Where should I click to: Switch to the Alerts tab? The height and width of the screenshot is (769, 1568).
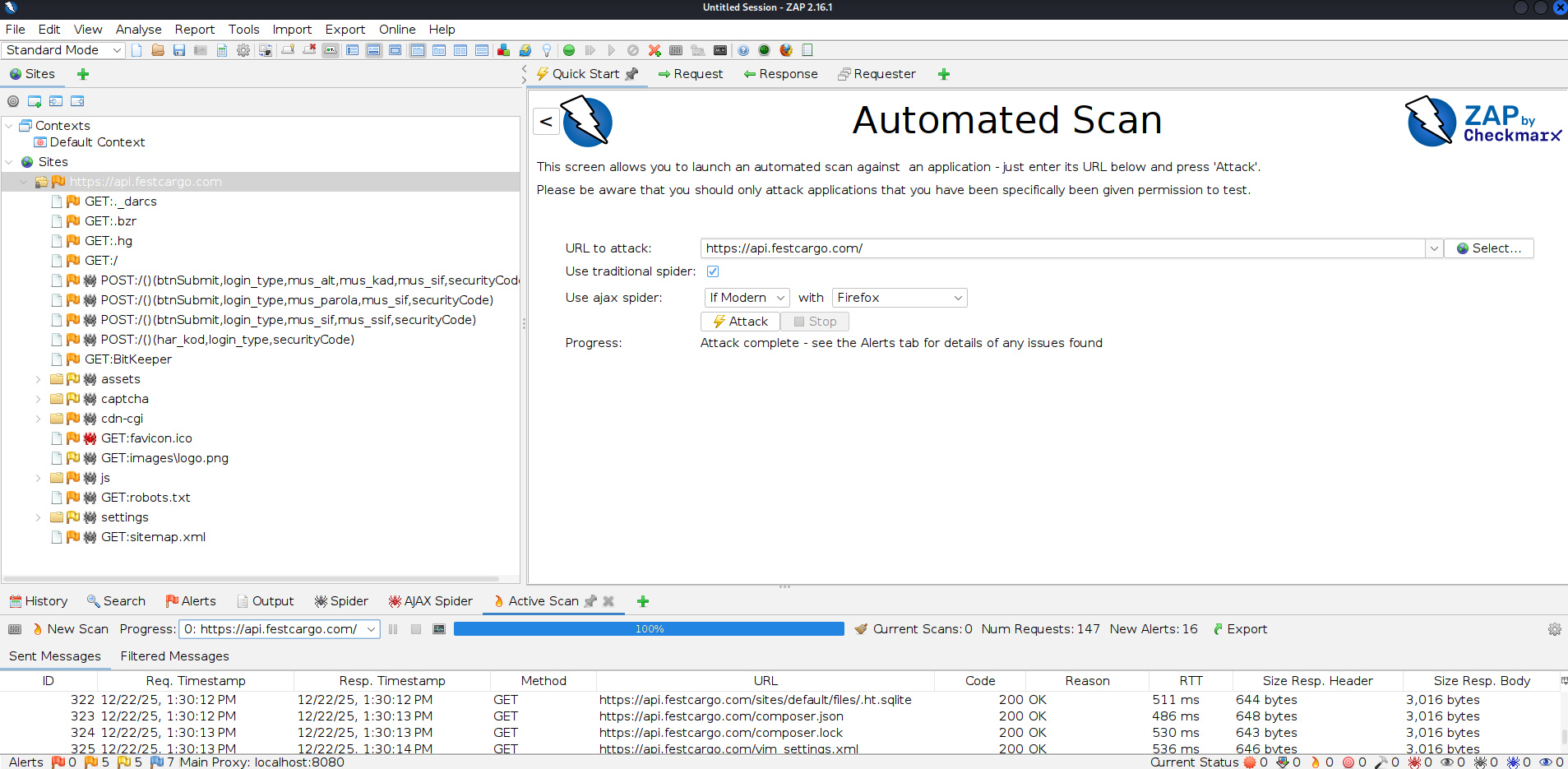191,601
